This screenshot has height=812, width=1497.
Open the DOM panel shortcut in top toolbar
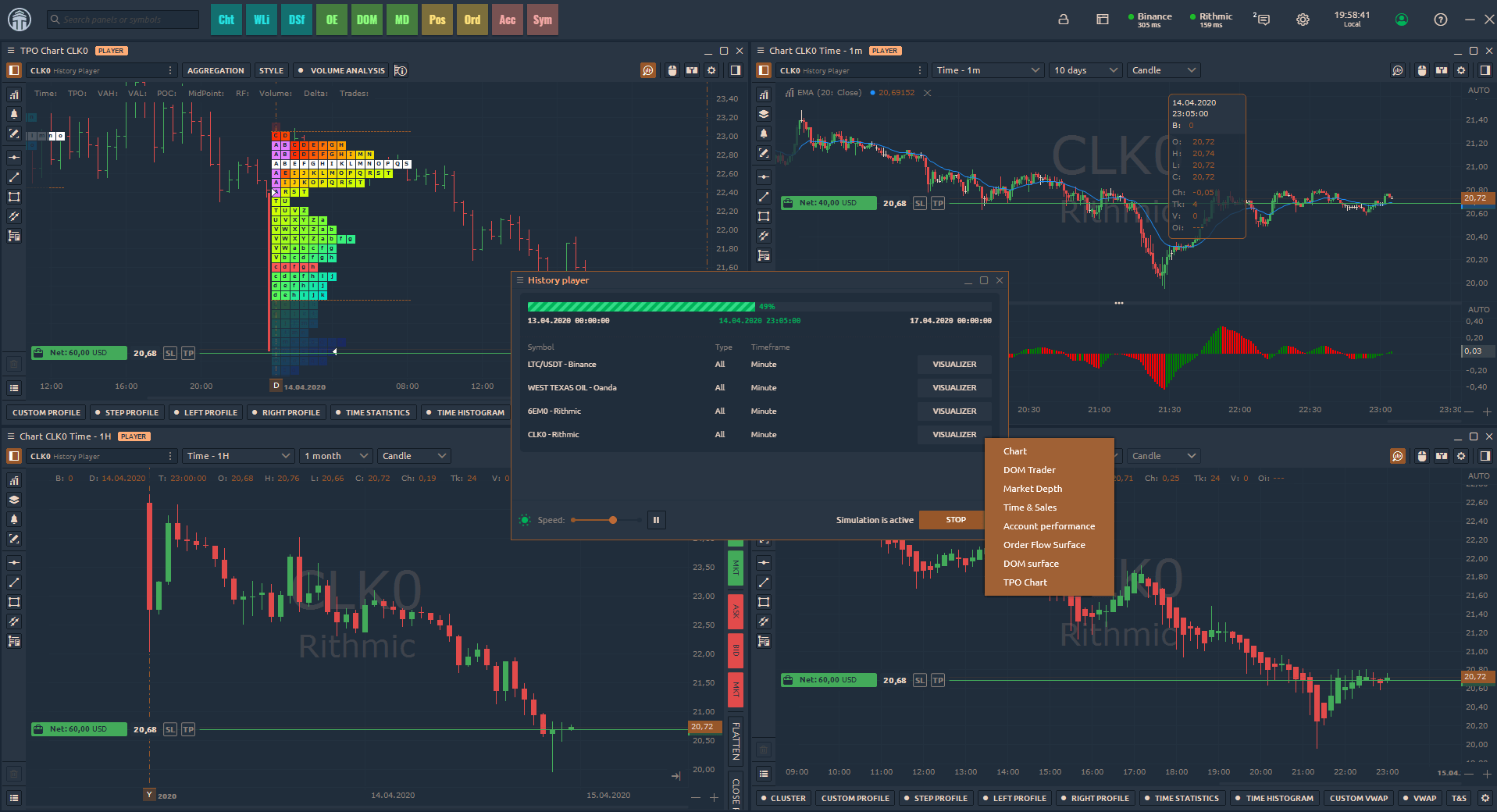(366, 20)
